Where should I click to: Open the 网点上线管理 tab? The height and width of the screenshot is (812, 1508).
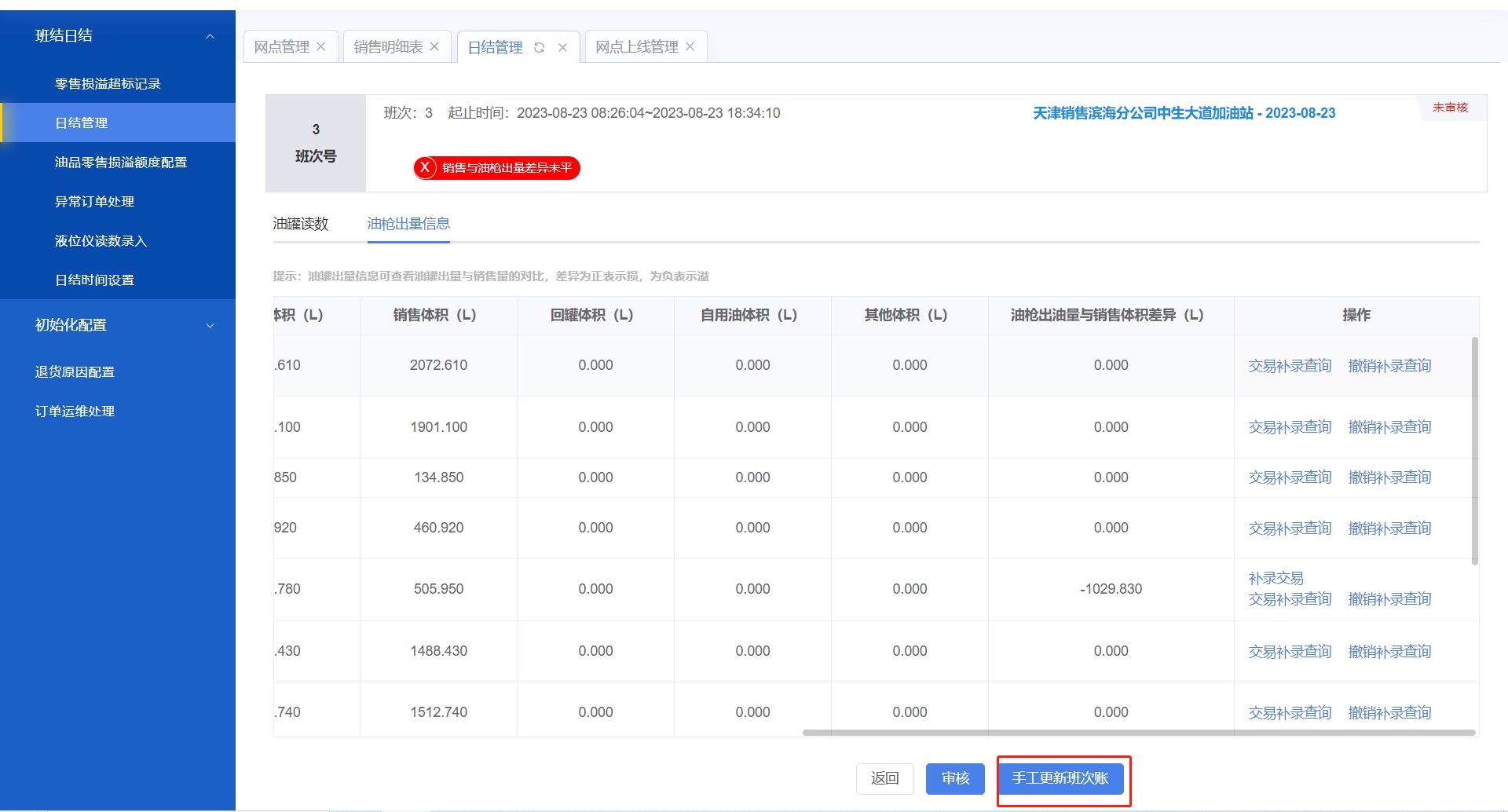pos(636,47)
